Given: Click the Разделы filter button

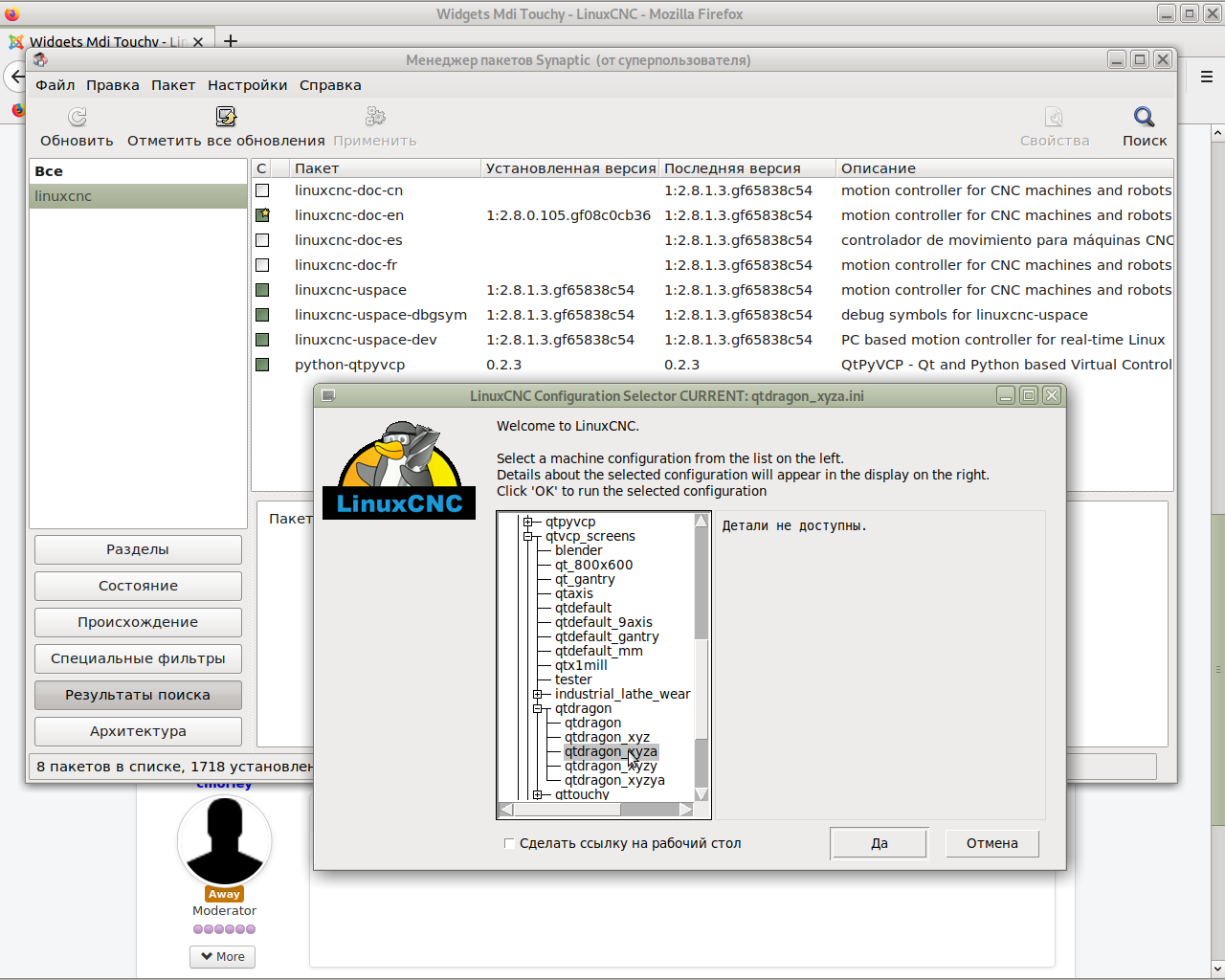Looking at the screenshot, I should coord(138,549).
